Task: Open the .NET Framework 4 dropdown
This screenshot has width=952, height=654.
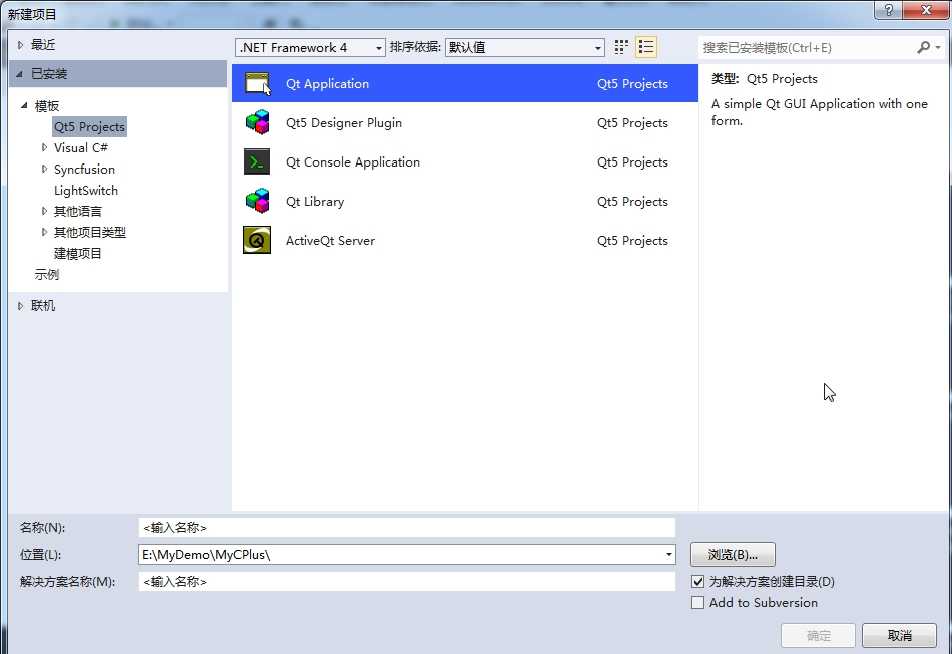Action: point(310,47)
